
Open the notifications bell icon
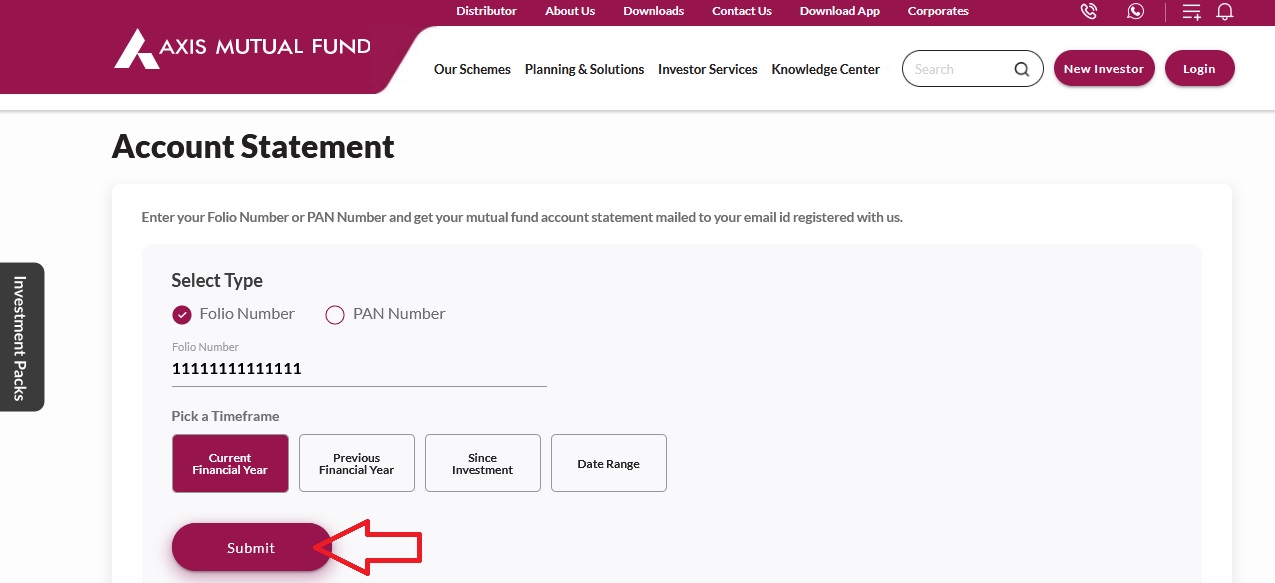point(1225,11)
